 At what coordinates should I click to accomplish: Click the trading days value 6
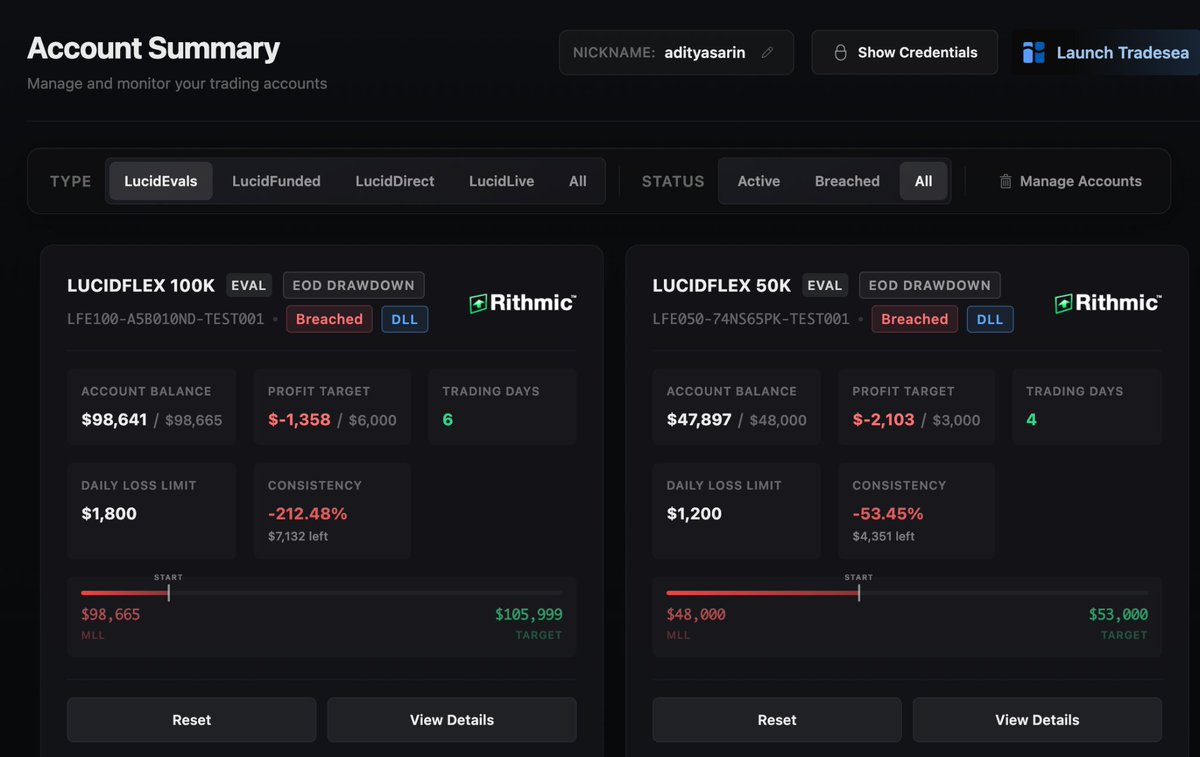point(448,420)
